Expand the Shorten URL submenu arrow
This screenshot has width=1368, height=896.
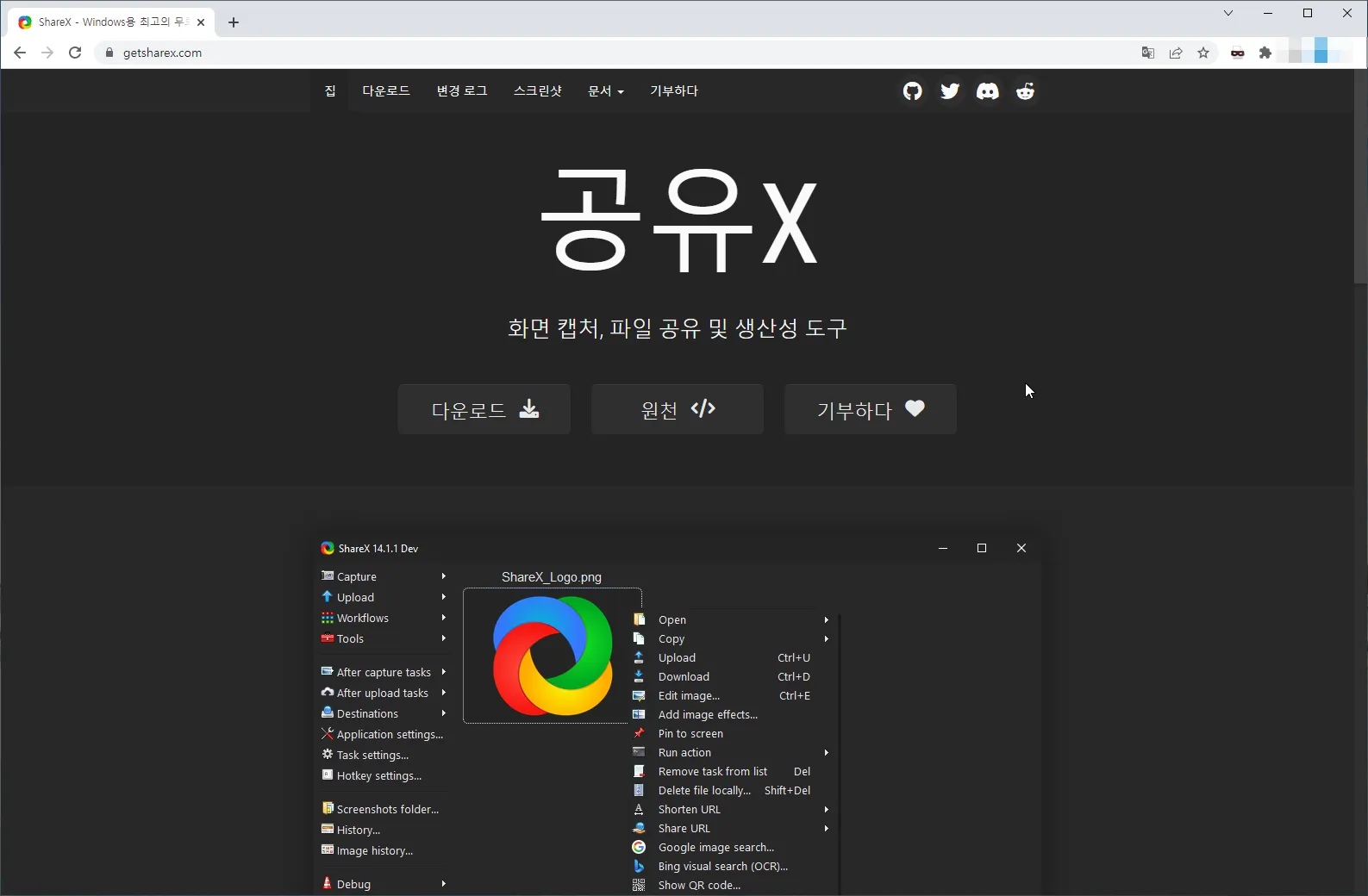pyautogui.click(x=826, y=809)
